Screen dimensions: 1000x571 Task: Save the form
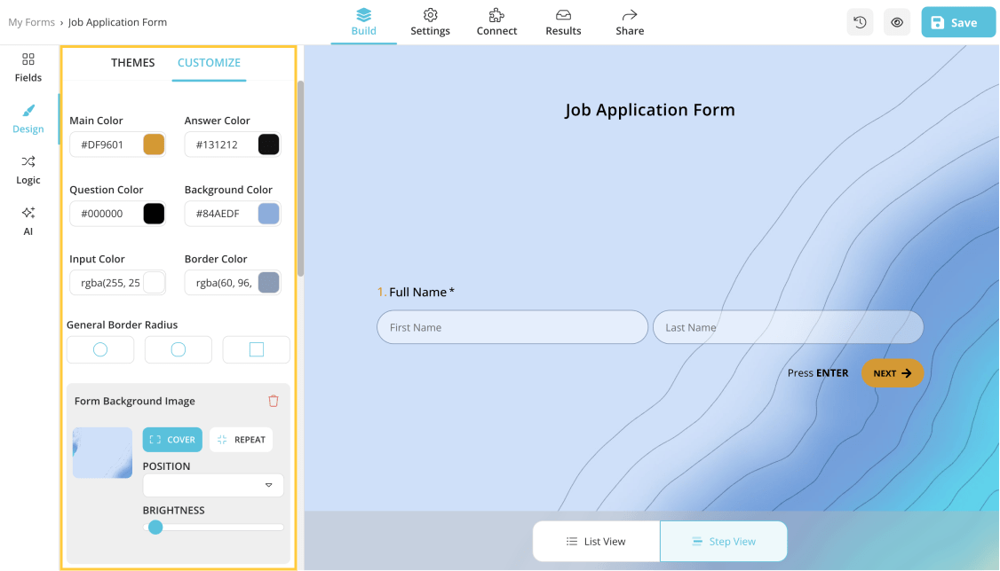coord(958,22)
